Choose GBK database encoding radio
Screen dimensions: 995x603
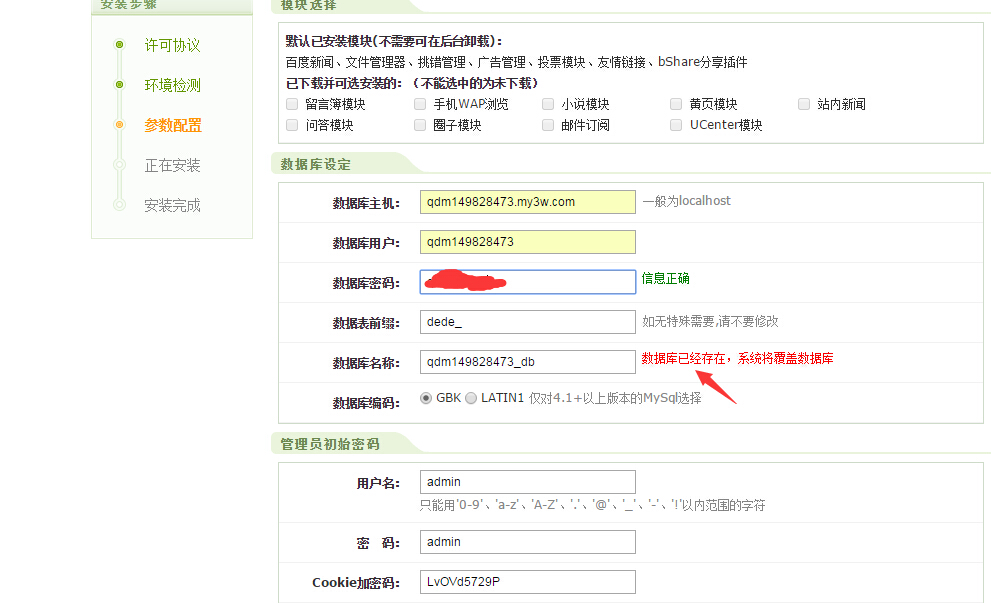(x=426, y=398)
